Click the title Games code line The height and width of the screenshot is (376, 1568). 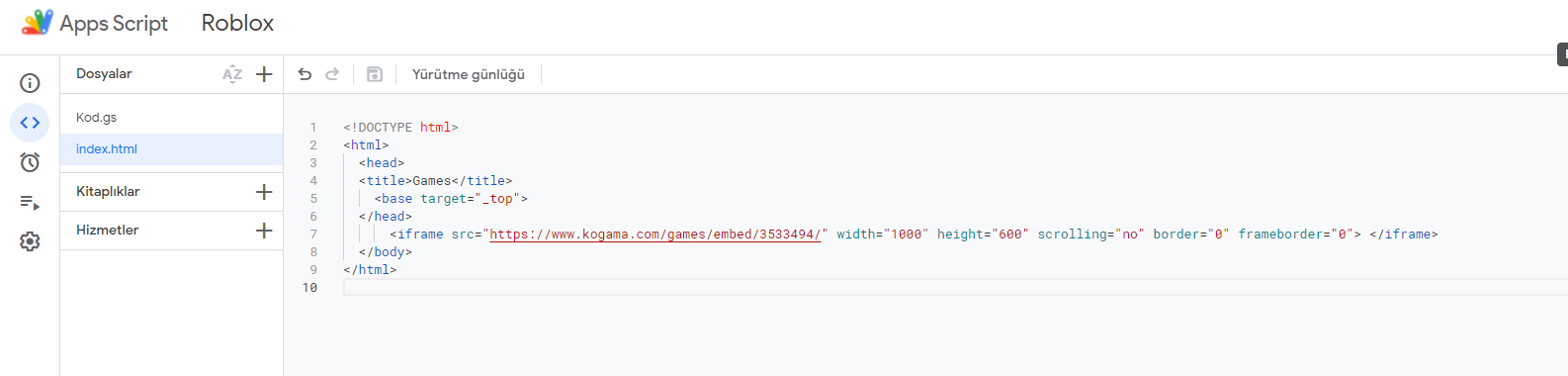(435, 181)
